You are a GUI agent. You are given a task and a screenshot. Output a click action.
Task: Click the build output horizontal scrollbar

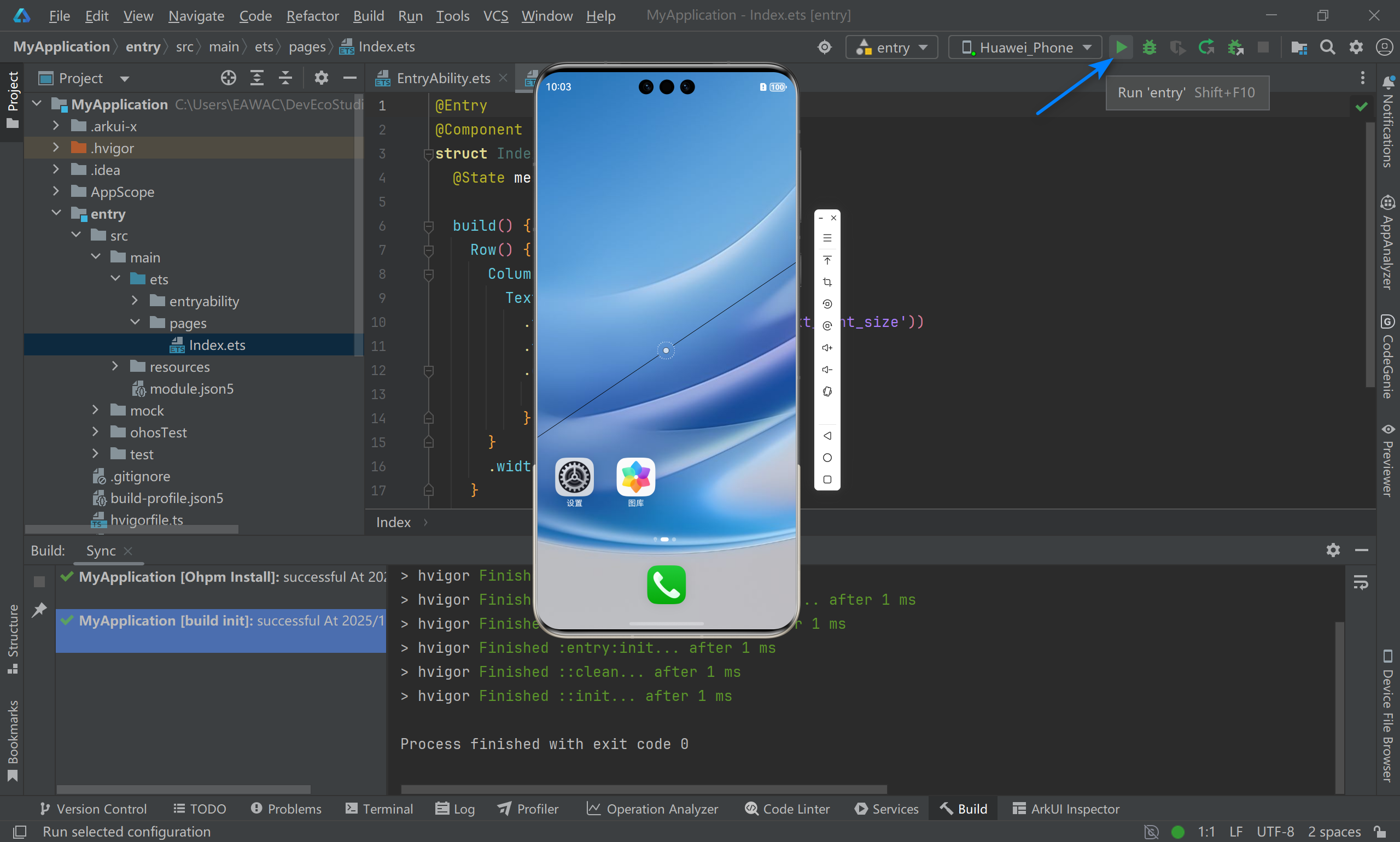[x=643, y=789]
